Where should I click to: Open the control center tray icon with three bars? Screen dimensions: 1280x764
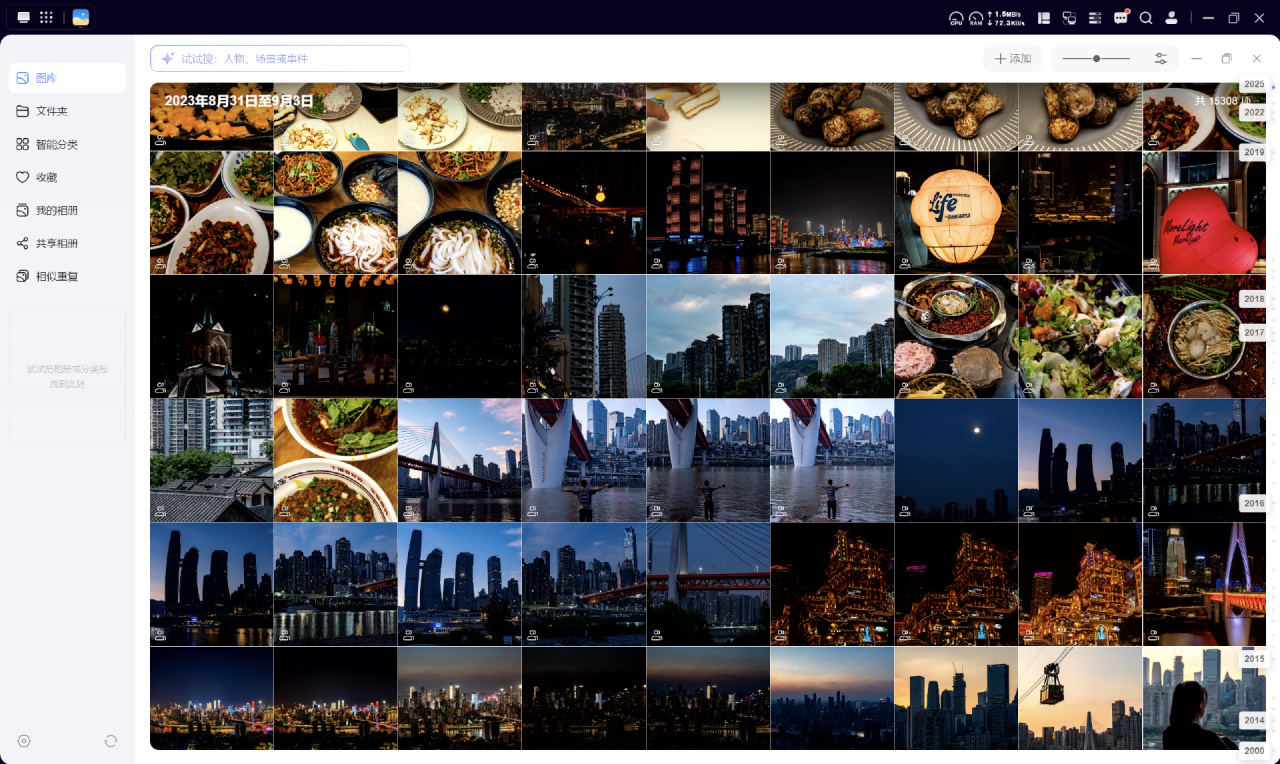point(1095,18)
